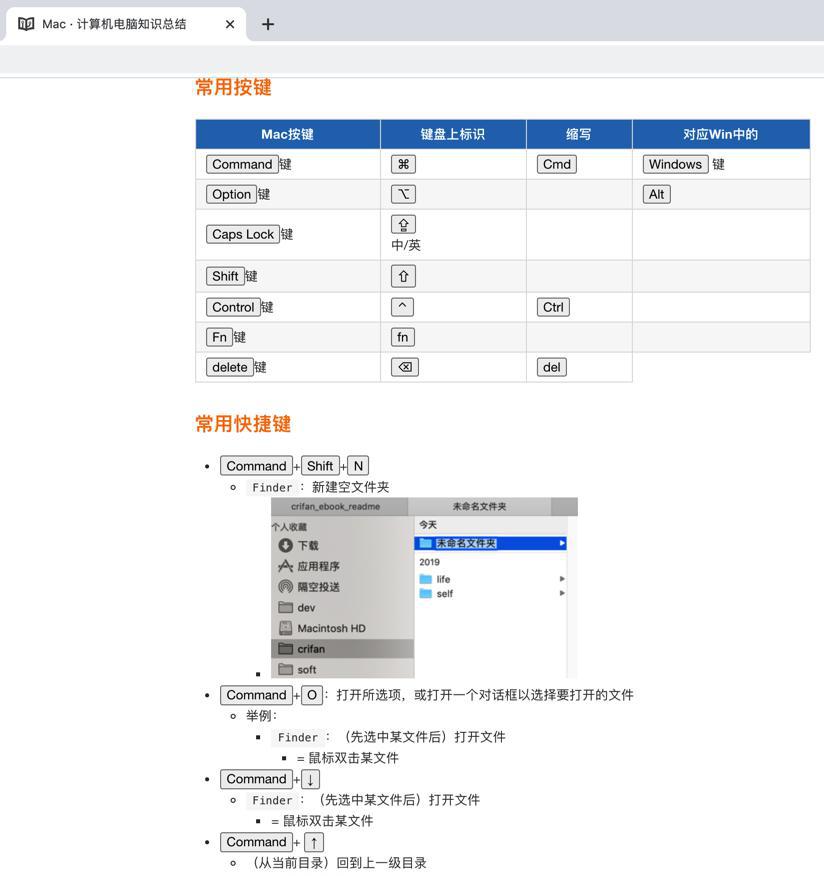Select the Mac · 计算机电脑知识总结 browser tab
Viewport: 824px width, 876px height.
pos(124,24)
